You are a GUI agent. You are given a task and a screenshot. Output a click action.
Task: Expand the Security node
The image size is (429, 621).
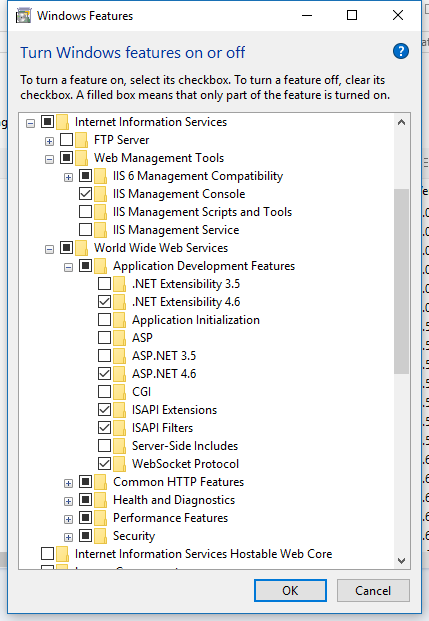point(69,537)
